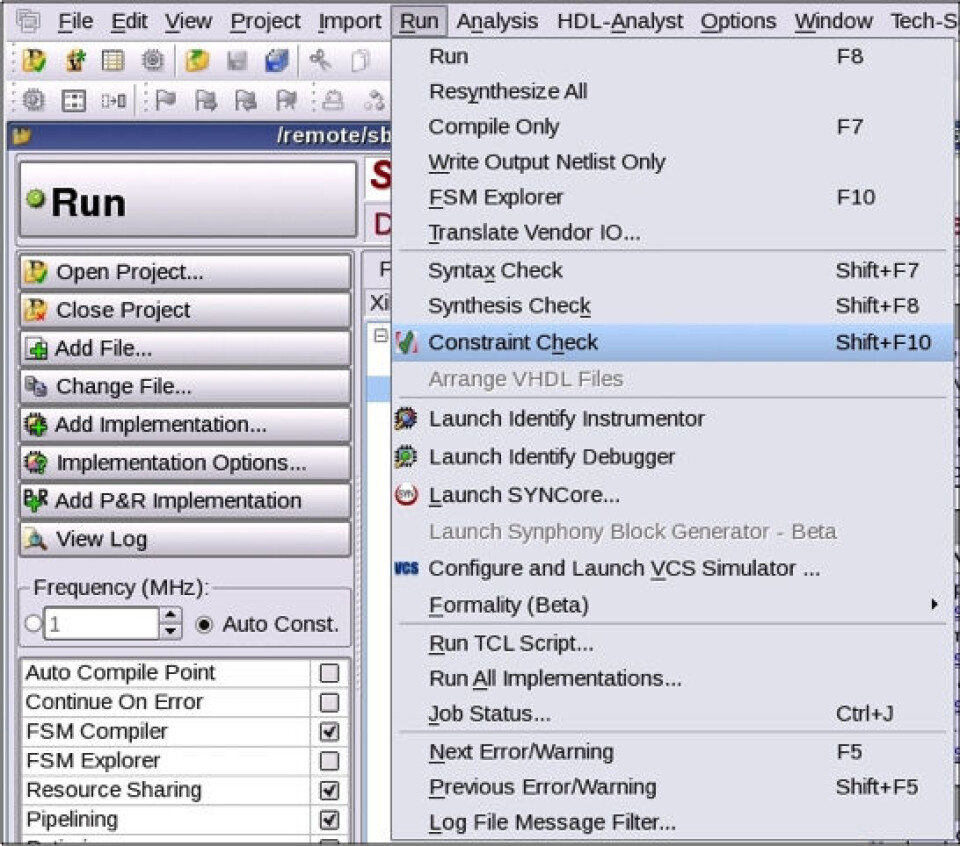Click the Frequency MHz input field
This screenshot has height=846, width=960.
[102, 624]
